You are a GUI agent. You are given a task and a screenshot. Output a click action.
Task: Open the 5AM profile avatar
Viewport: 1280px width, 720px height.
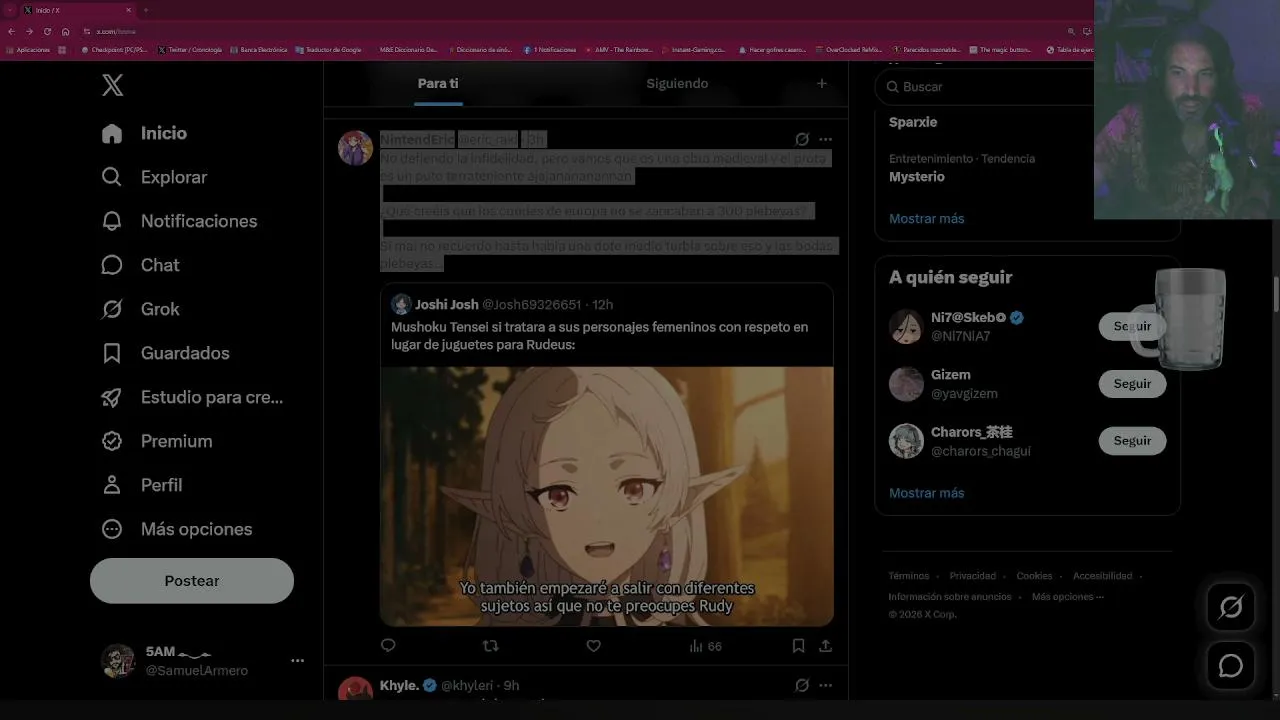(x=118, y=661)
